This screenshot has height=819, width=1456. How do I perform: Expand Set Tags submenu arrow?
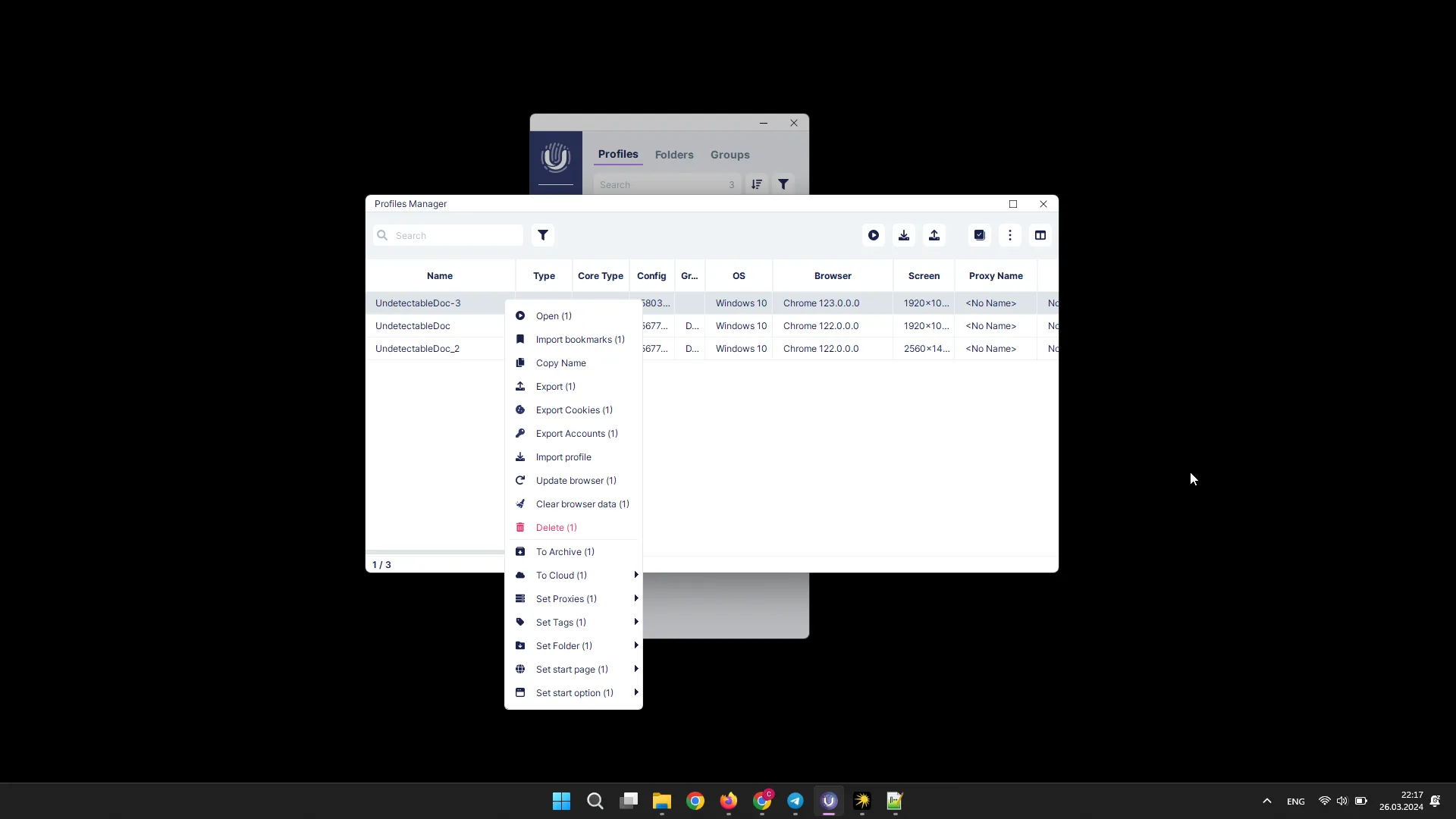coord(636,622)
